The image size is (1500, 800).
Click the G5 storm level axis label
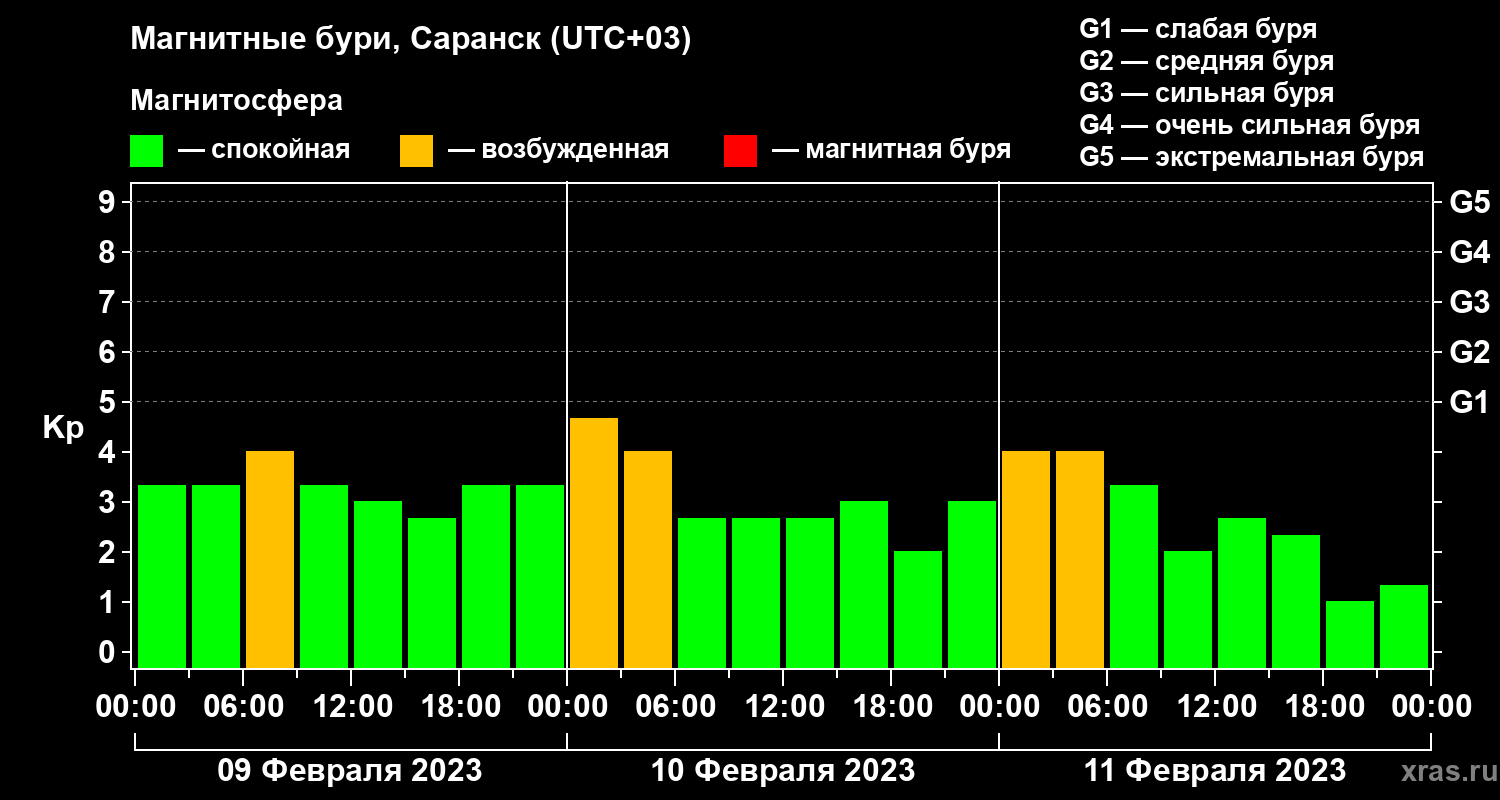click(x=1469, y=203)
